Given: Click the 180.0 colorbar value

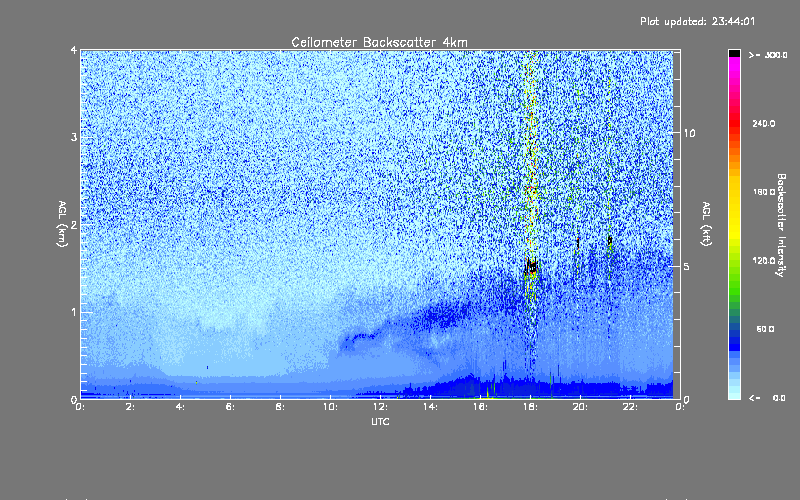Looking at the screenshot, I should click(764, 192).
